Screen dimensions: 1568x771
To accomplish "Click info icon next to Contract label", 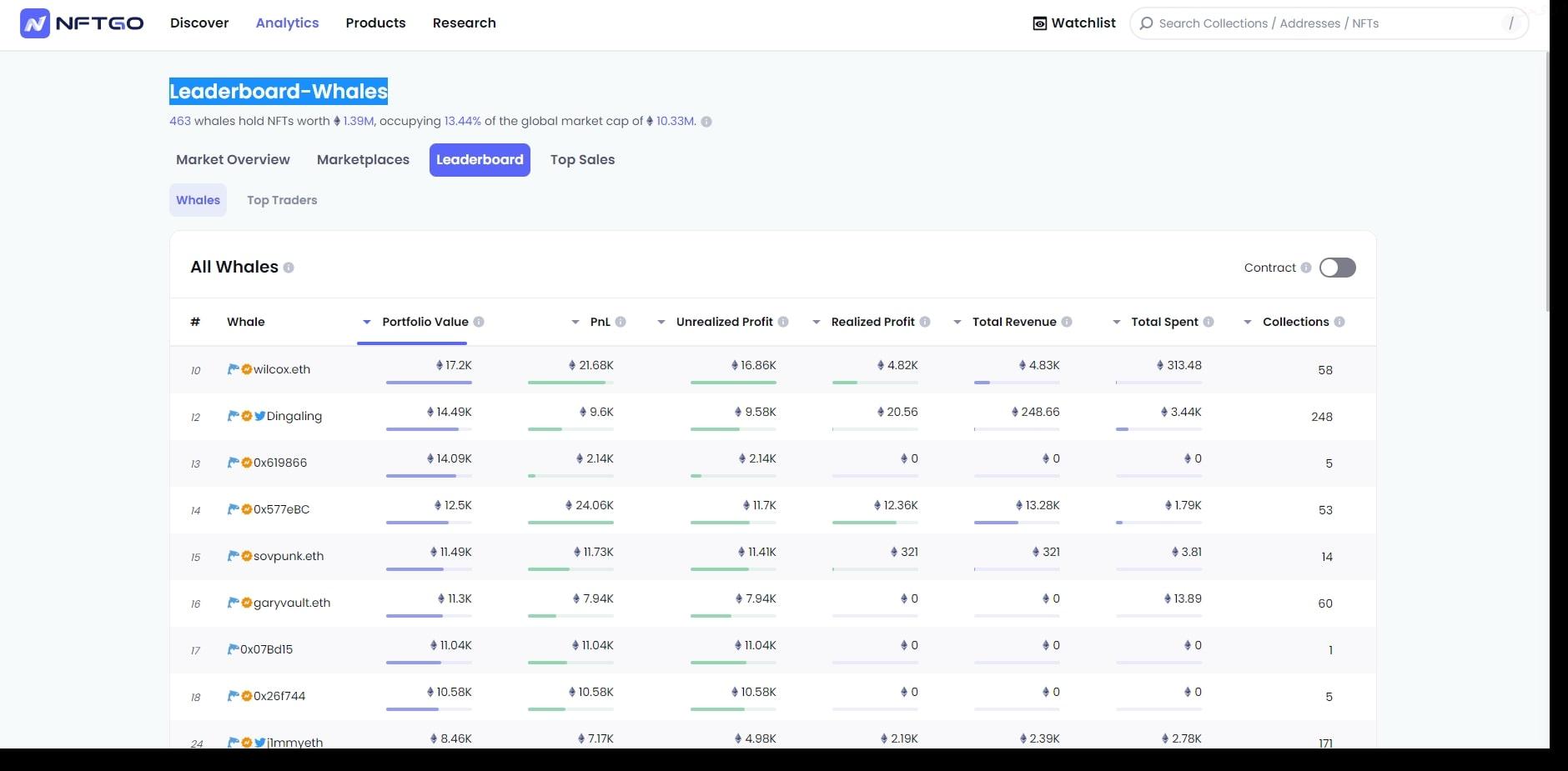I will pyautogui.click(x=1306, y=268).
